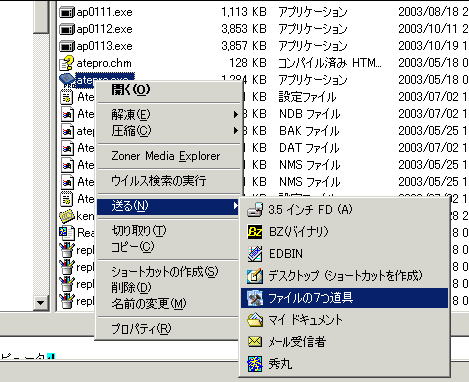Choose Zoner Media Explorer menu entry

(x=166, y=156)
